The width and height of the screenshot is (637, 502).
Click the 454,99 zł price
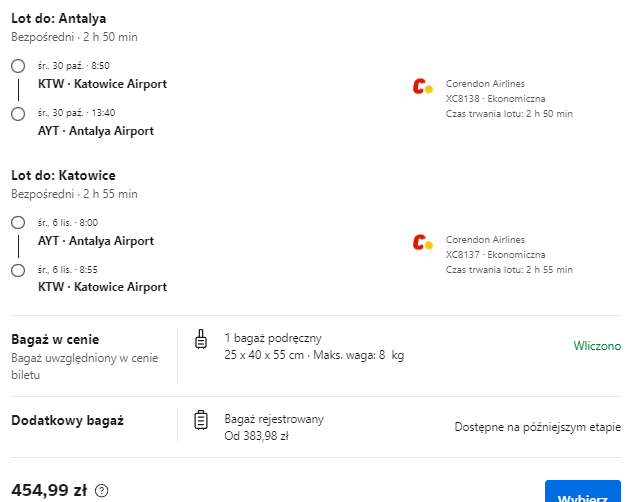(x=49, y=490)
